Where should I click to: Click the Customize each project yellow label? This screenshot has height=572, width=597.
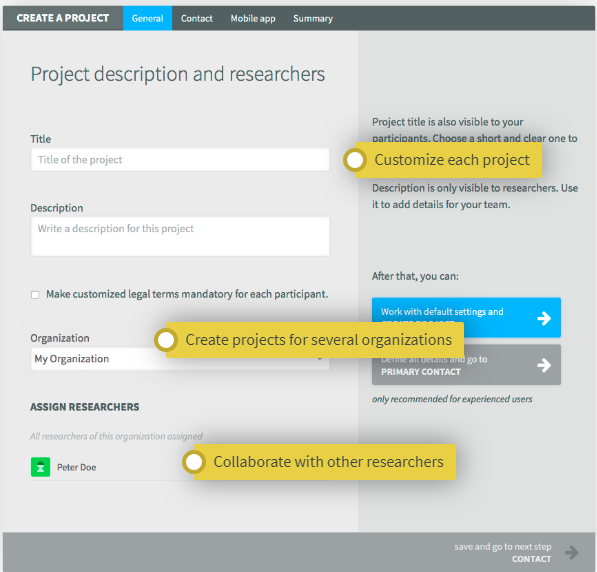[x=449, y=160]
